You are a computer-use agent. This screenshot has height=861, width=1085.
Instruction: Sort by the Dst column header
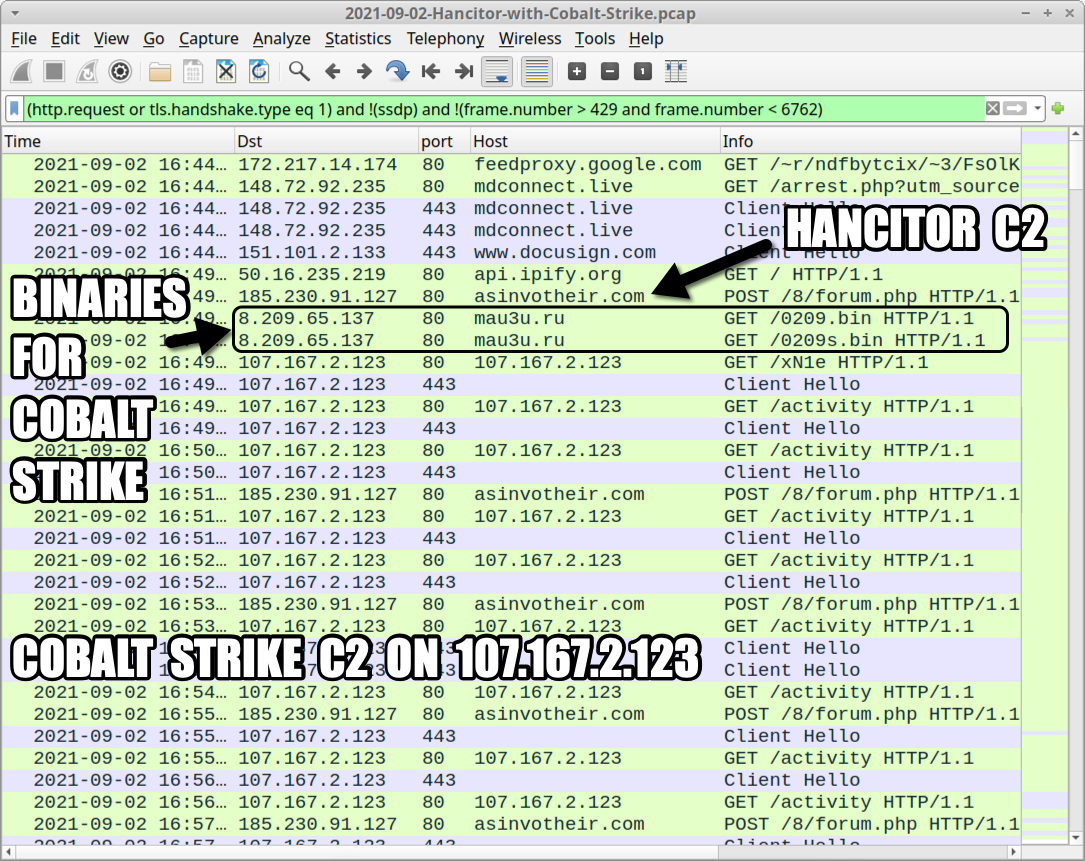click(326, 141)
